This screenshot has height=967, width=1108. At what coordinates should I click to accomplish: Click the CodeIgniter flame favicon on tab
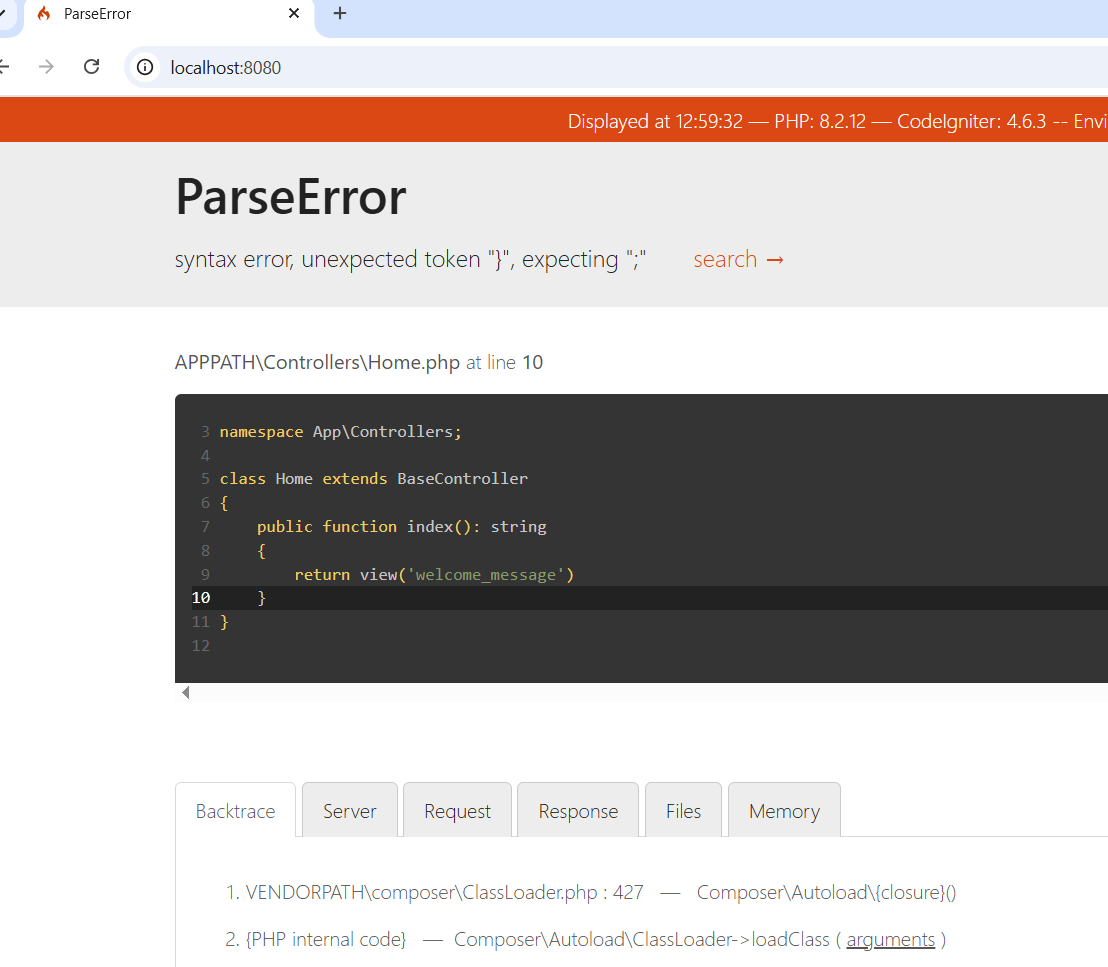[x=44, y=14]
